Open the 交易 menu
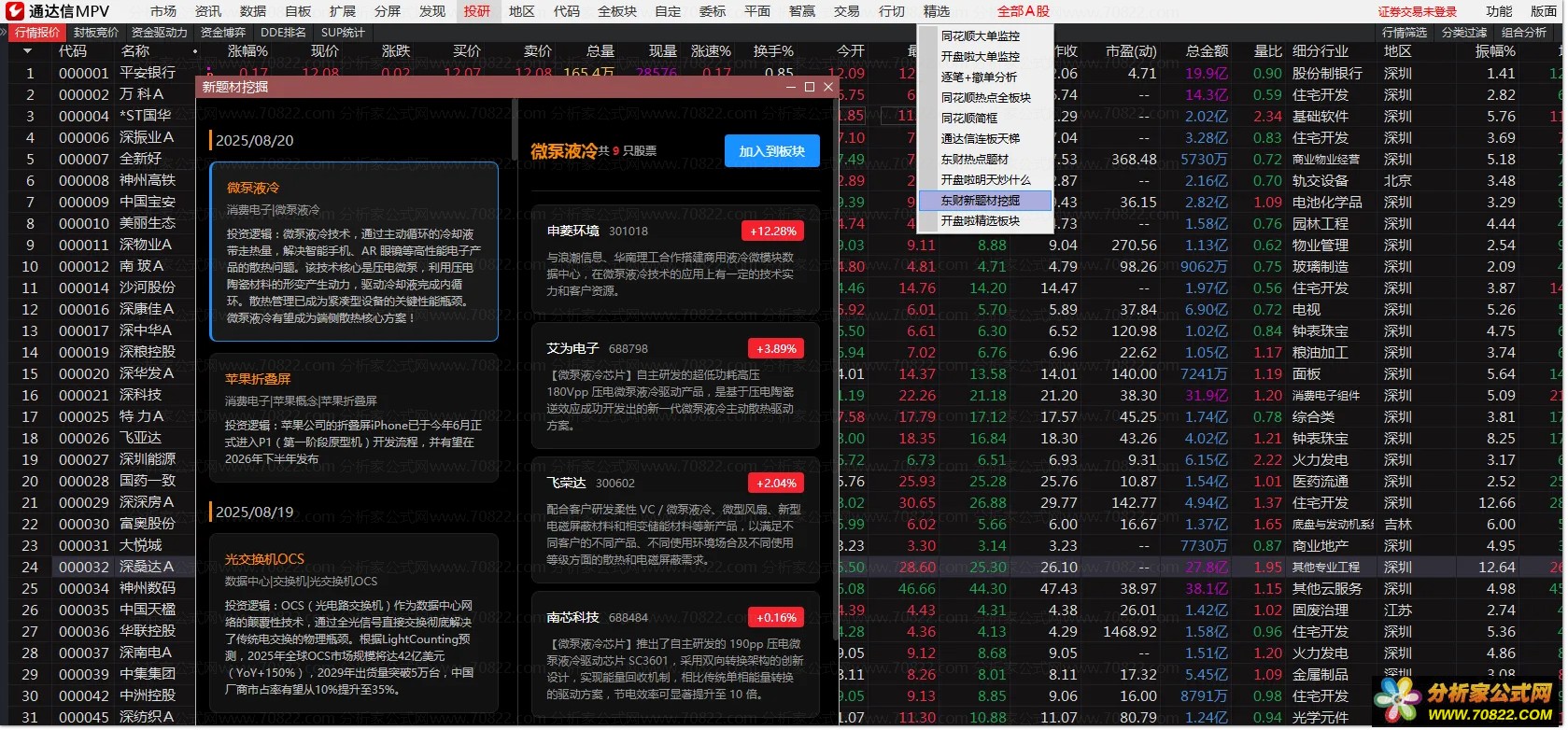The width and height of the screenshot is (1568, 730). click(x=847, y=11)
